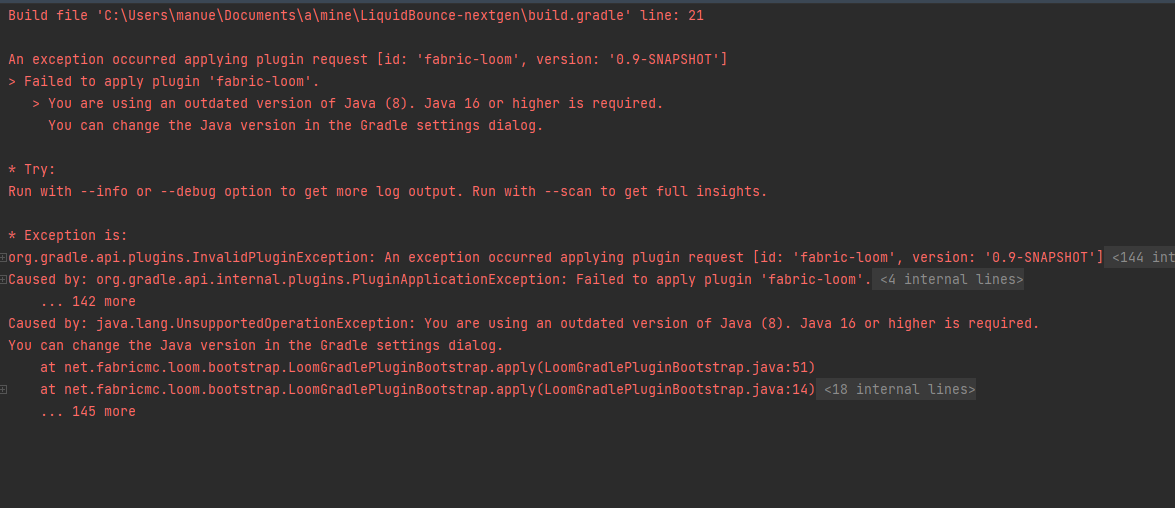The width and height of the screenshot is (1175, 508).
Task: Unfold the '<4 internal lines>' collapsed region
Action: click(x=950, y=280)
